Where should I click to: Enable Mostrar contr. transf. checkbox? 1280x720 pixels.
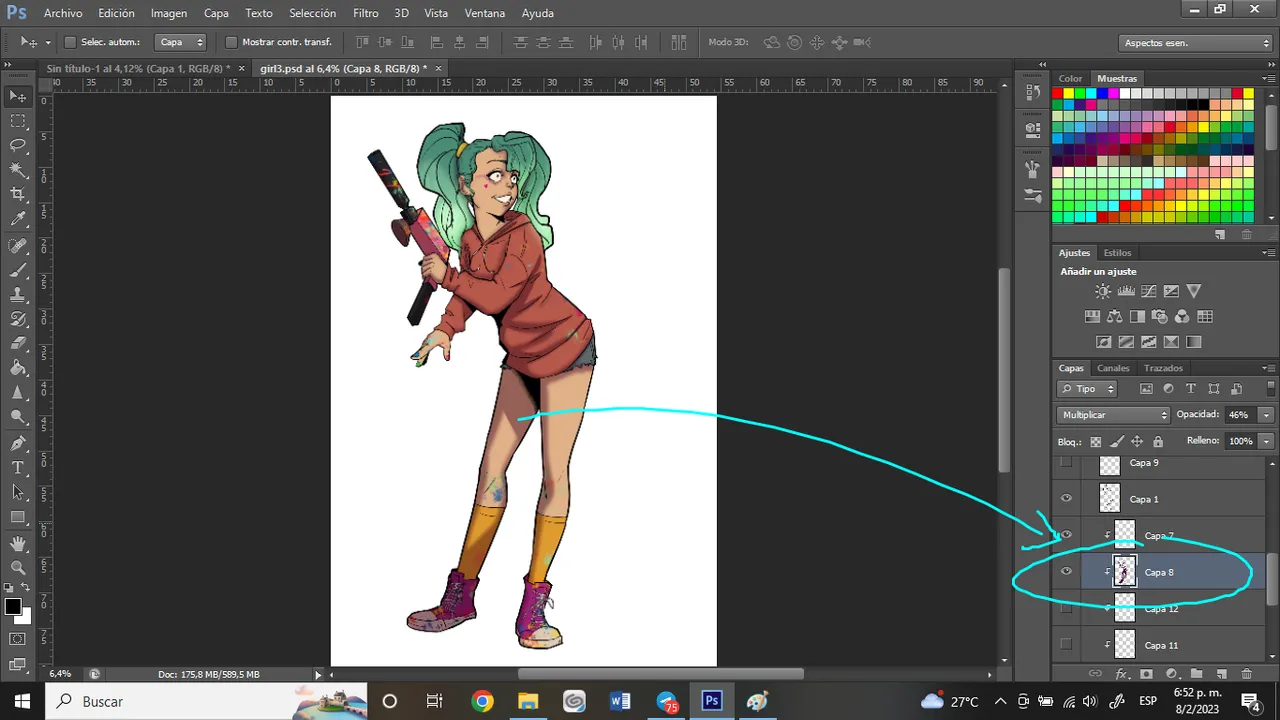point(231,42)
